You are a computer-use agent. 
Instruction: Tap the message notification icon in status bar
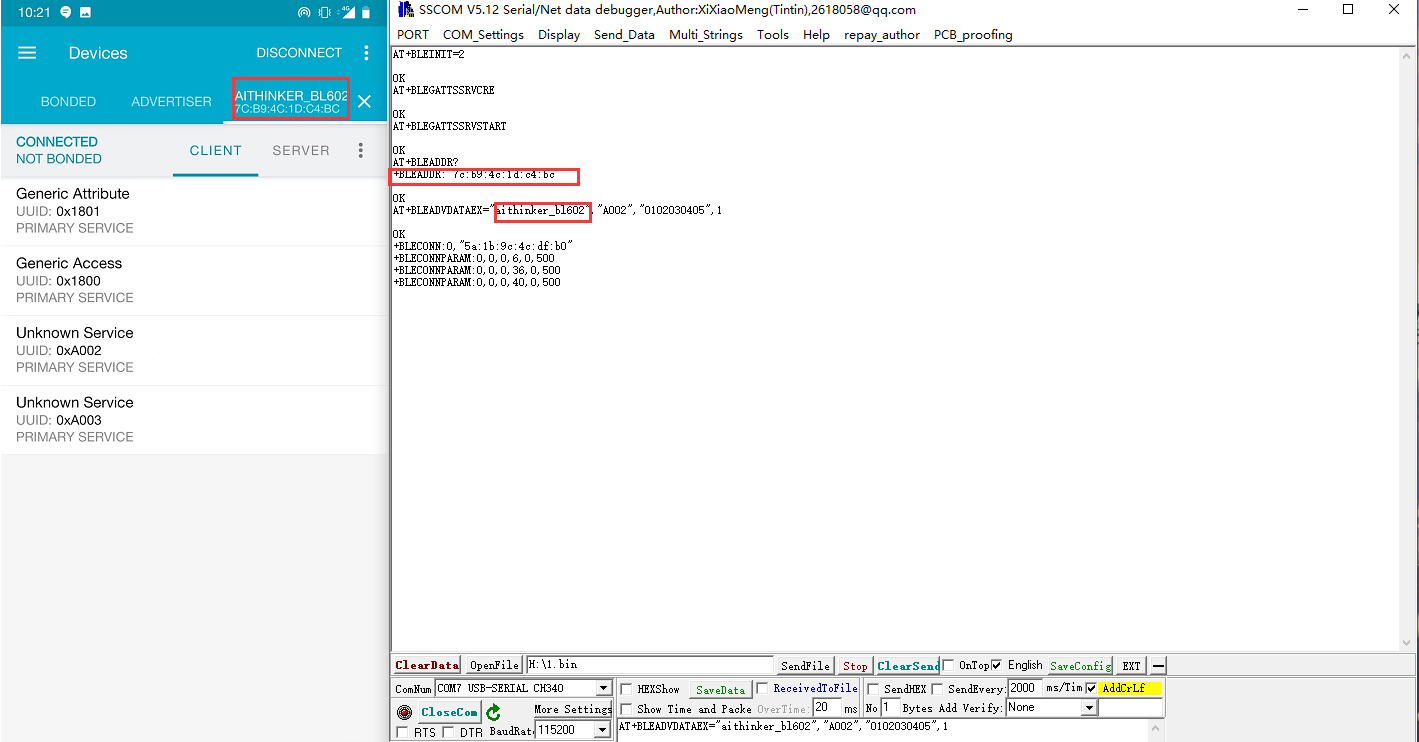click(66, 12)
